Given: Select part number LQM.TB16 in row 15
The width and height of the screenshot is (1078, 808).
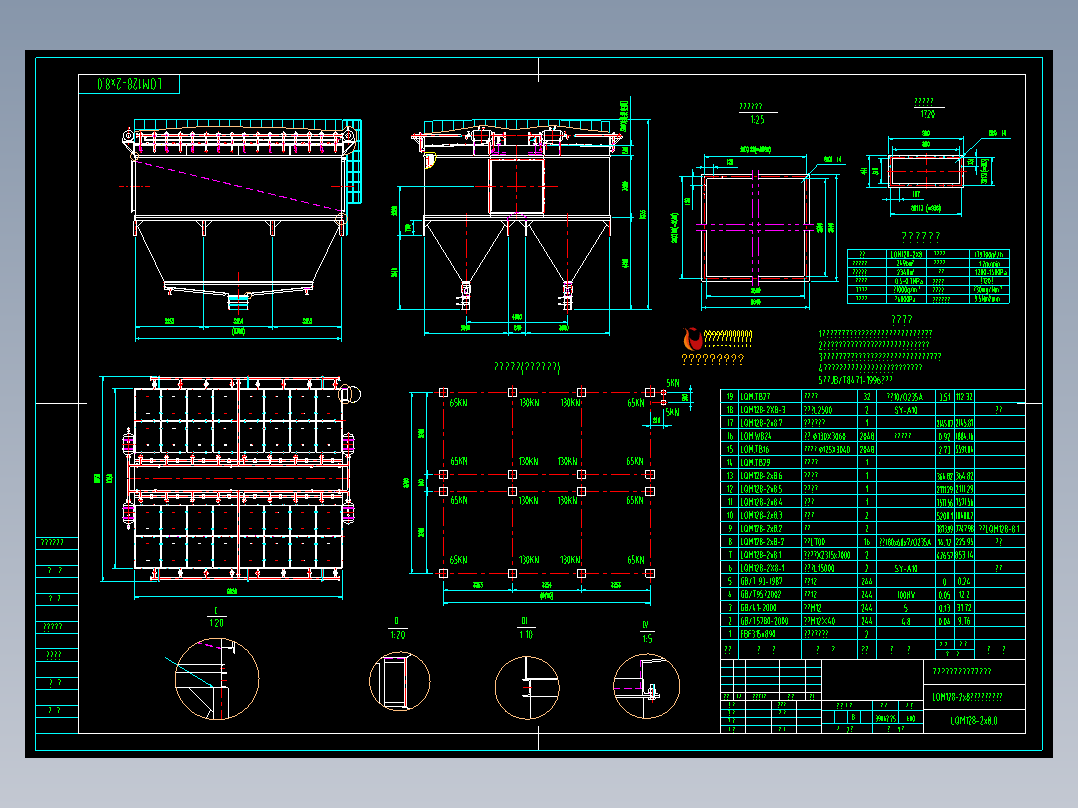Looking at the screenshot, I should pyautogui.click(x=755, y=449).
